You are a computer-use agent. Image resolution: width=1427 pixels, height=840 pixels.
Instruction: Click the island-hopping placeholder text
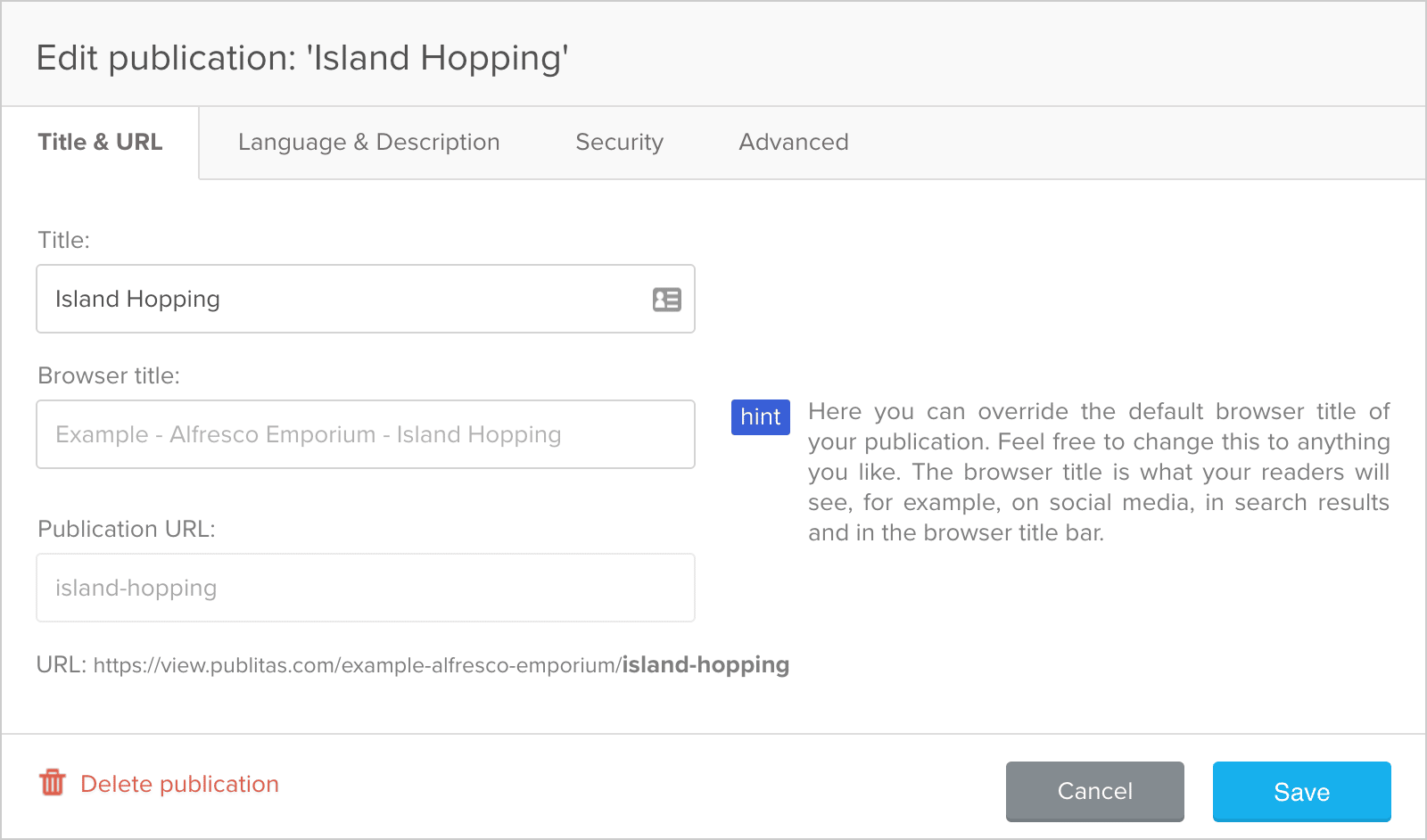click(x=135, y=588)
